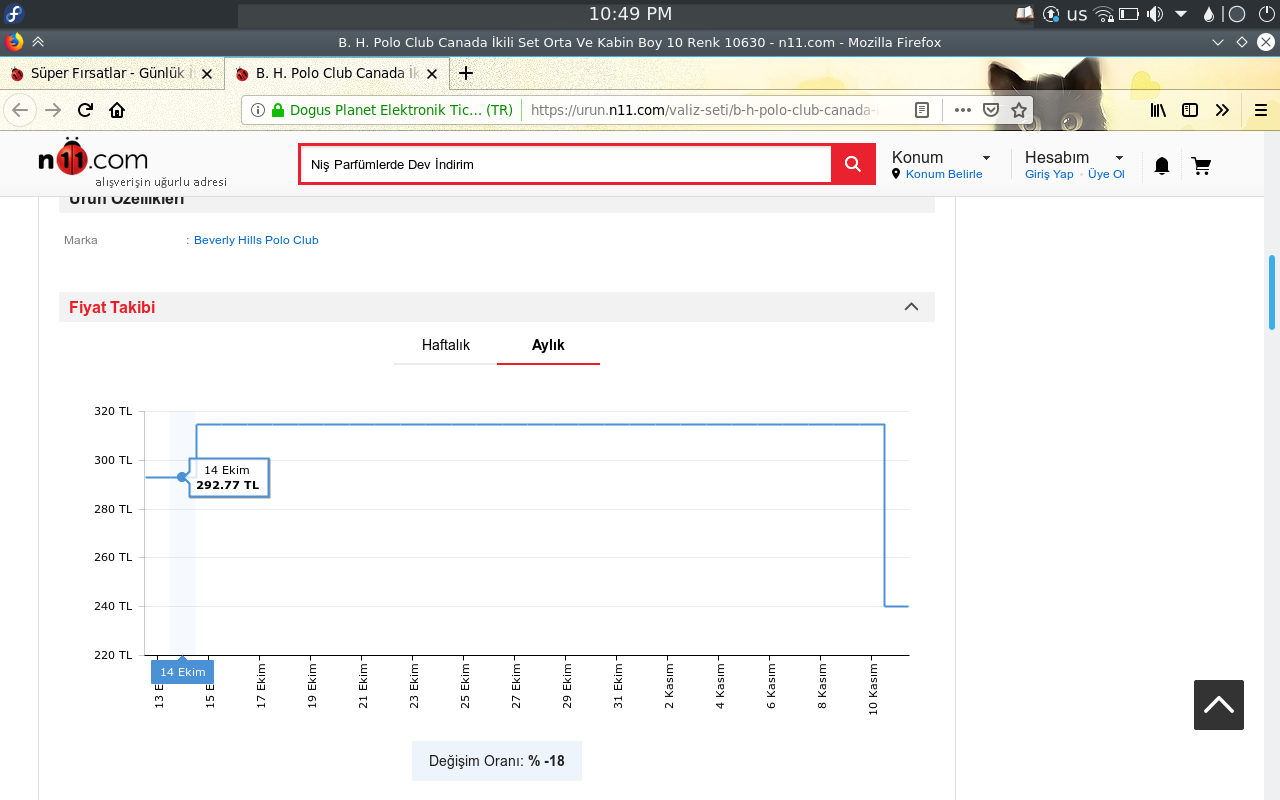This screenshot has width=1280, height=800.
Task: Click the green padlock security icon
Action: pyautogui.click(x=278, y=110)
